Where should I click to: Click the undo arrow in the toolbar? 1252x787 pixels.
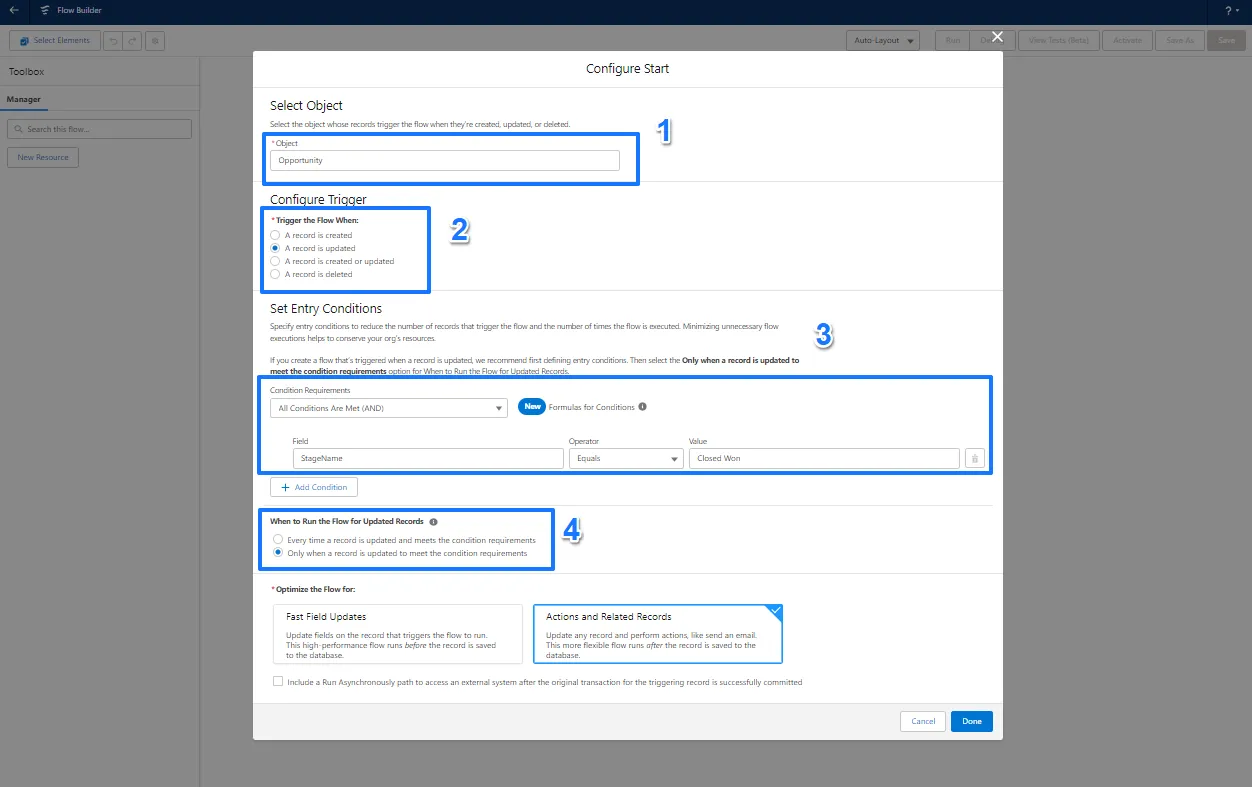[x=112, y=41]
